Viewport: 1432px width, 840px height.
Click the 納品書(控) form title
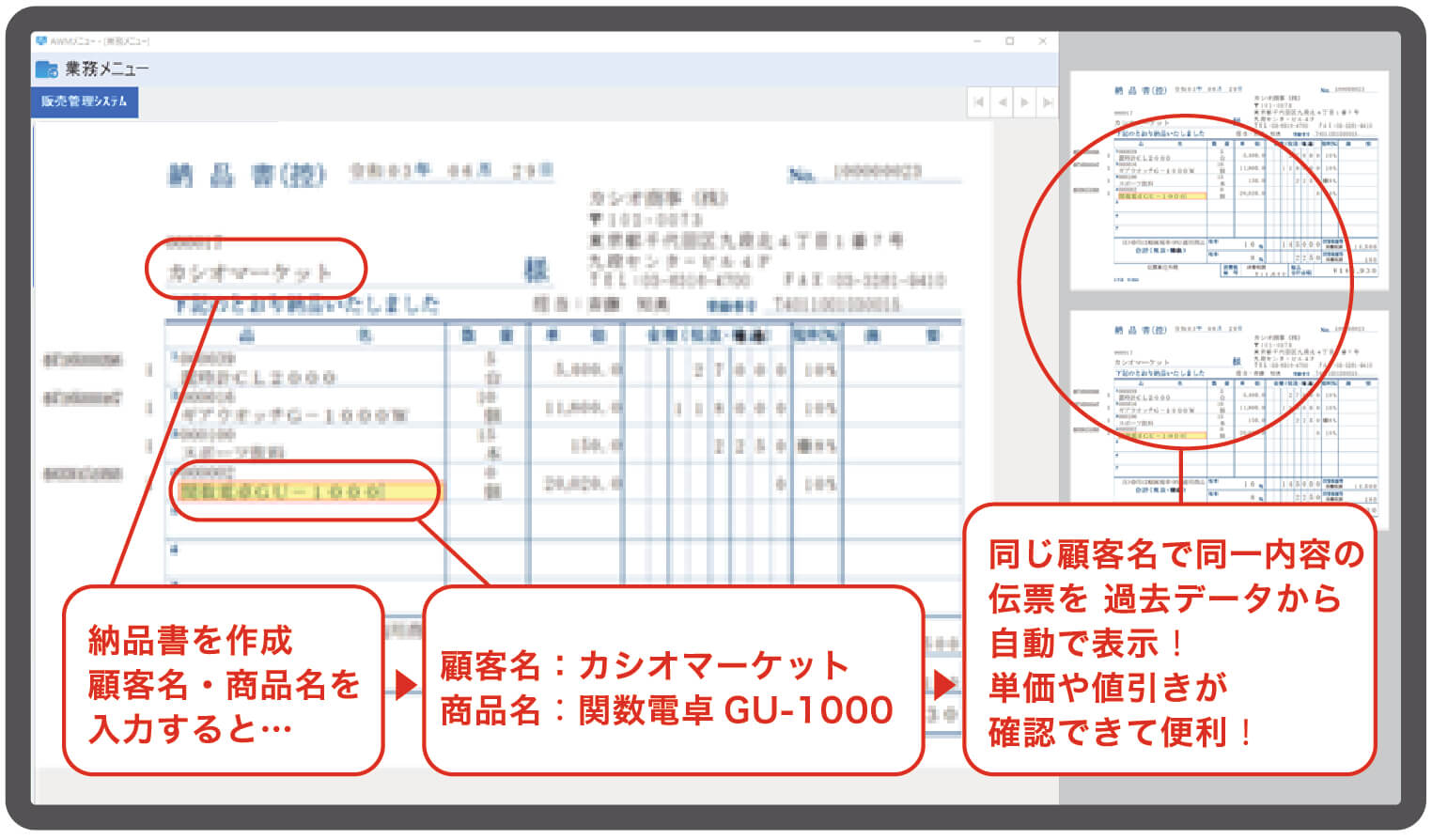247,176
